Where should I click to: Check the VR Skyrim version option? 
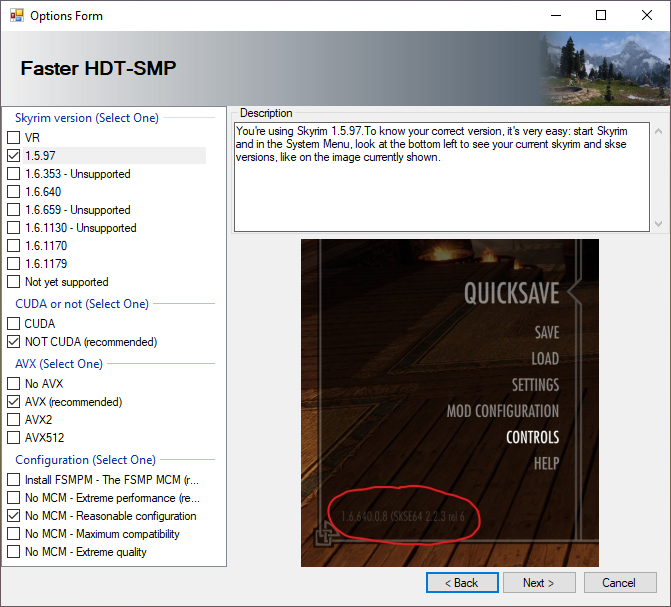pyautogui.click(x=14, y=138)
